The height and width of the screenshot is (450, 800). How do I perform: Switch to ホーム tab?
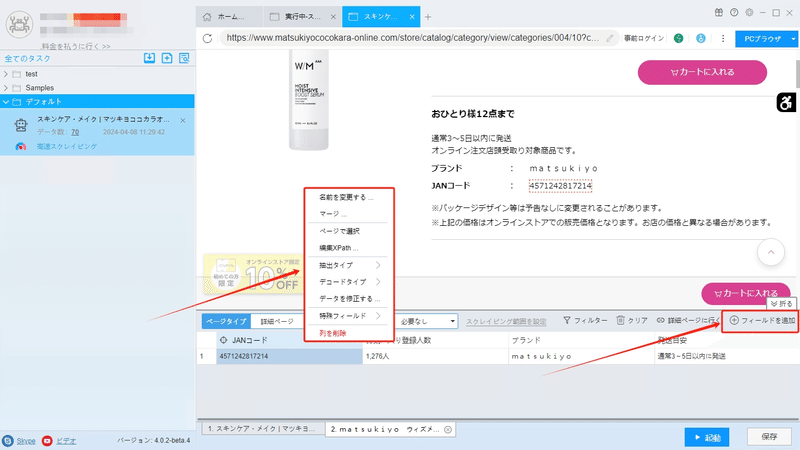point(229,17)
